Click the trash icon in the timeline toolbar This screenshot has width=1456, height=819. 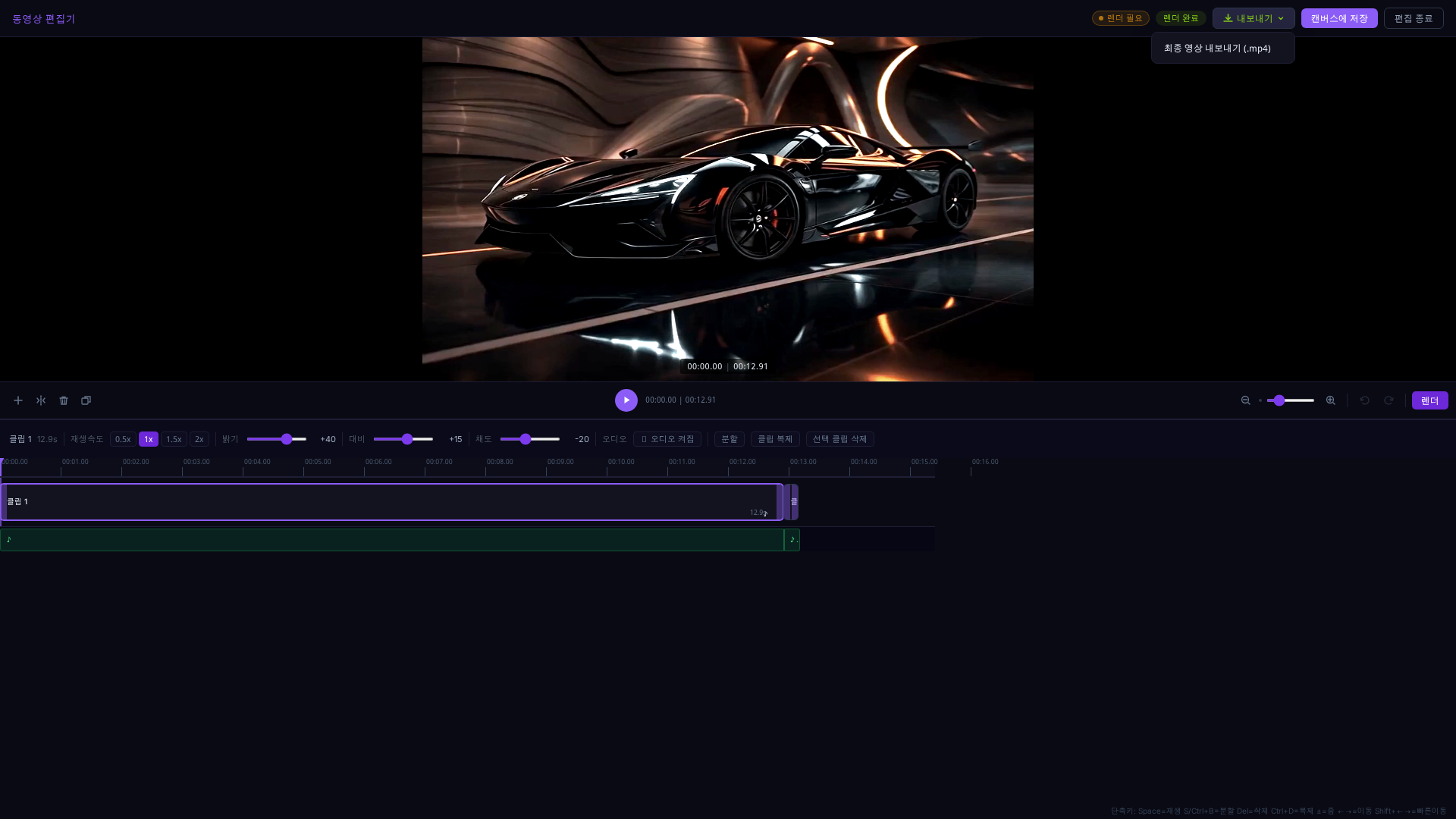point(64,400)
